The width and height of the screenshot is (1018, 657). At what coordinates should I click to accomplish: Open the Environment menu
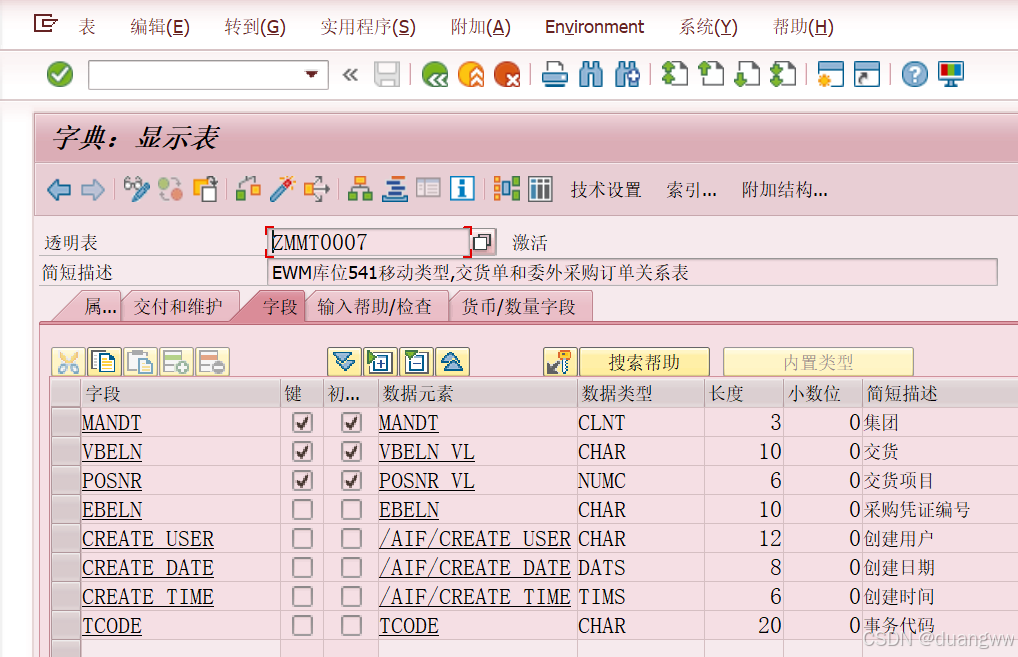(x=595, y=27)
